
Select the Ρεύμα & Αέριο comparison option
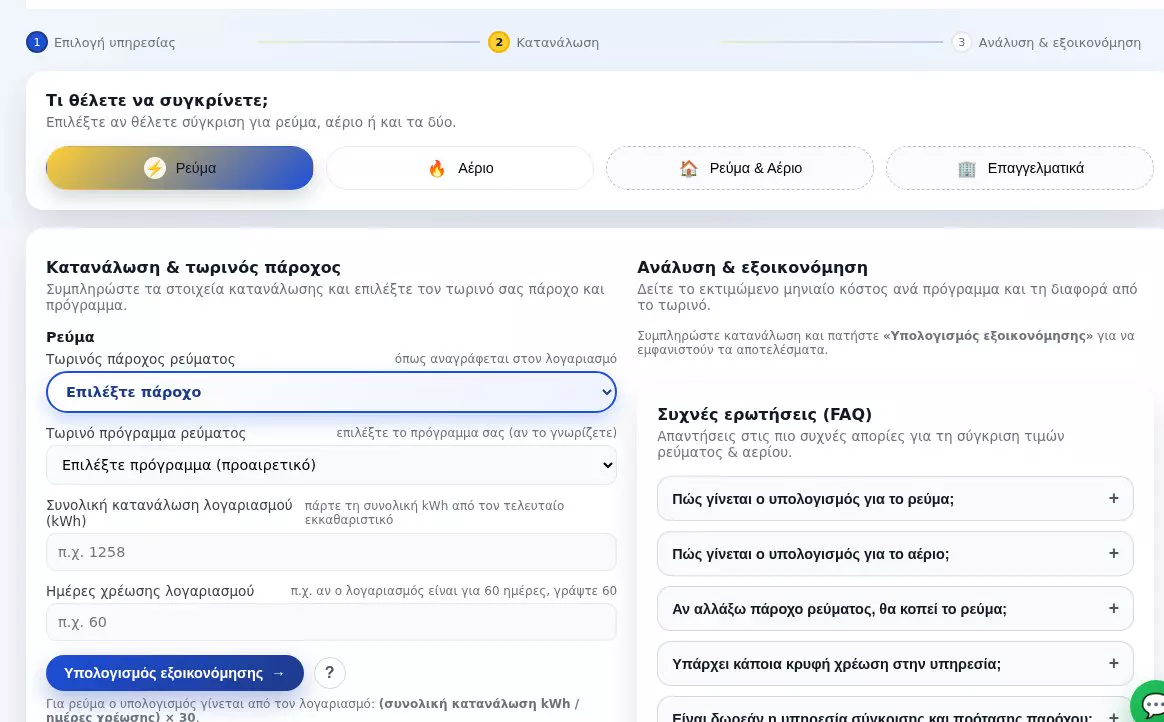pyautogui.click(x=739, y=168)
